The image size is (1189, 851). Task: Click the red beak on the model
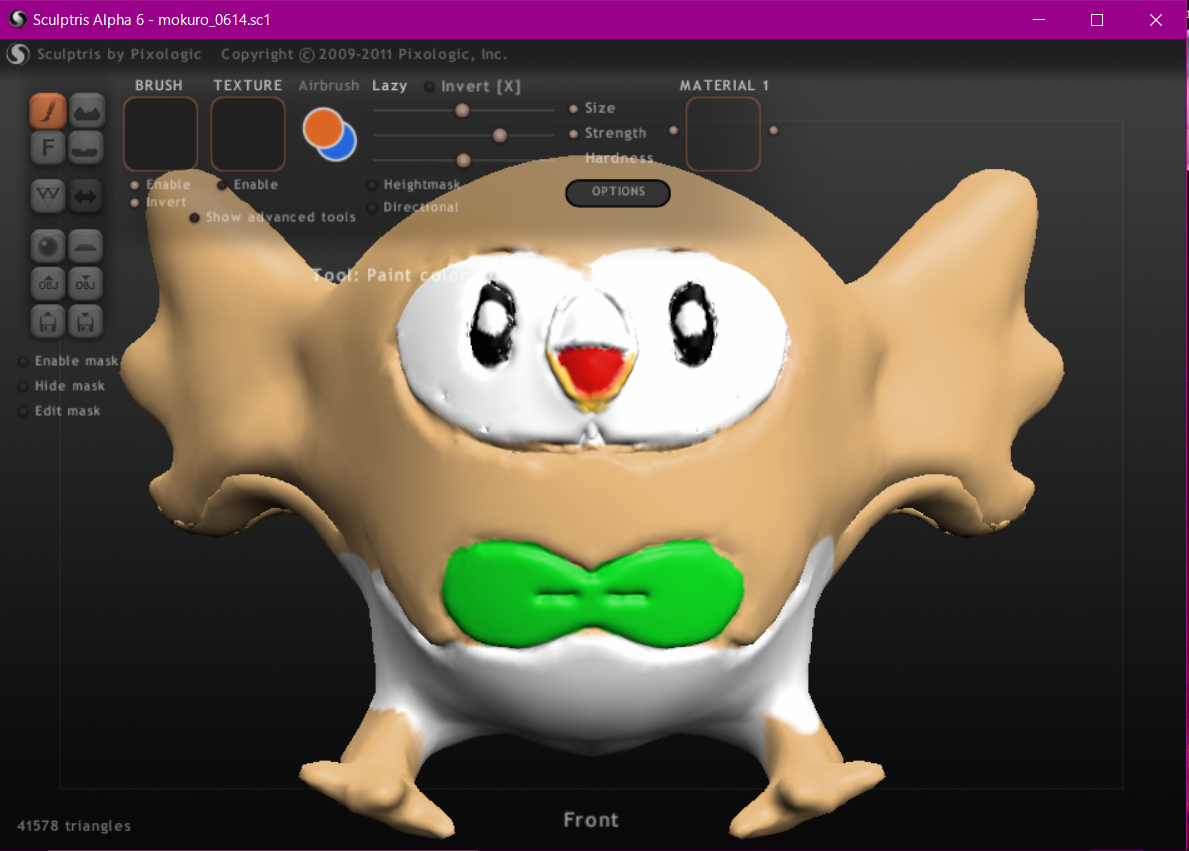tap(591, 370)
